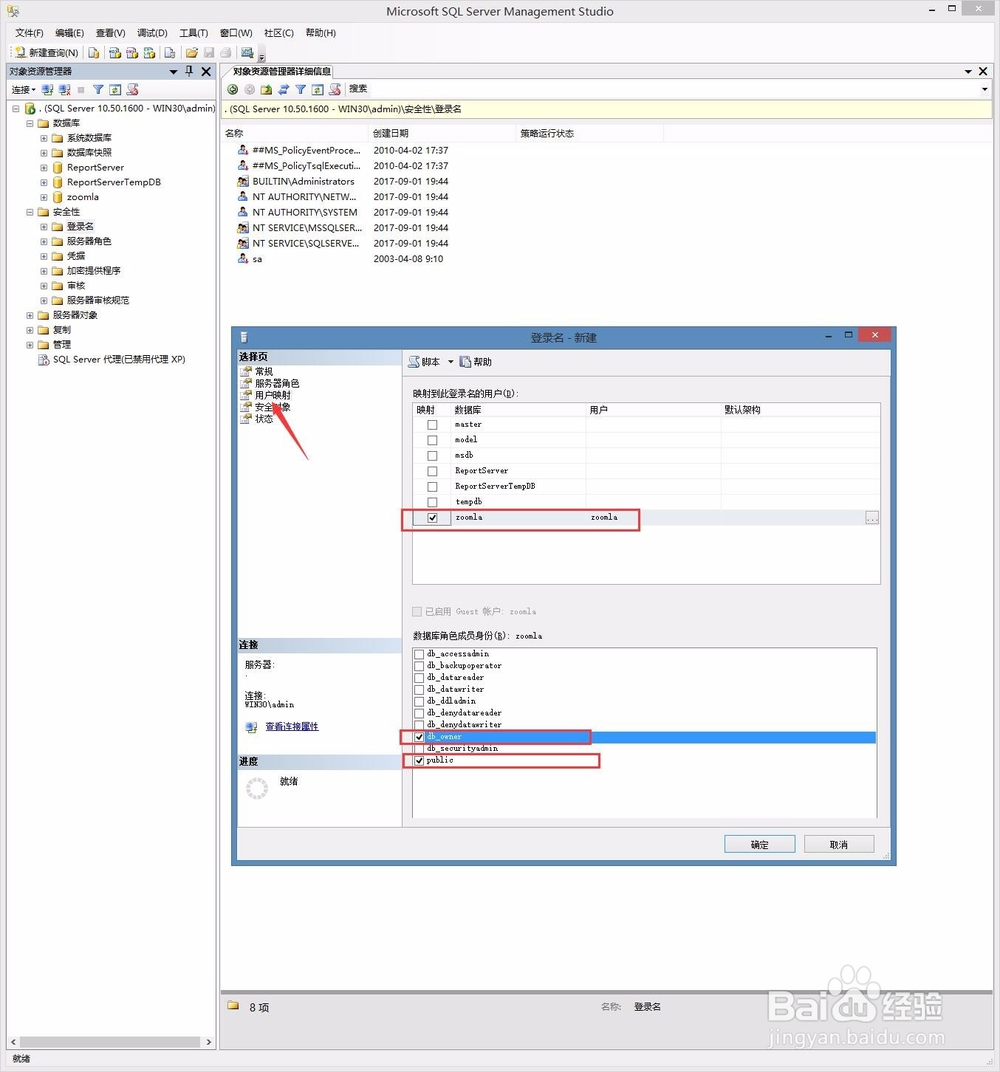Viewport: 1000px width, 1072px height.
Task: Uncheck the db_owner role checkbox
Action: [x=419, y=736]
